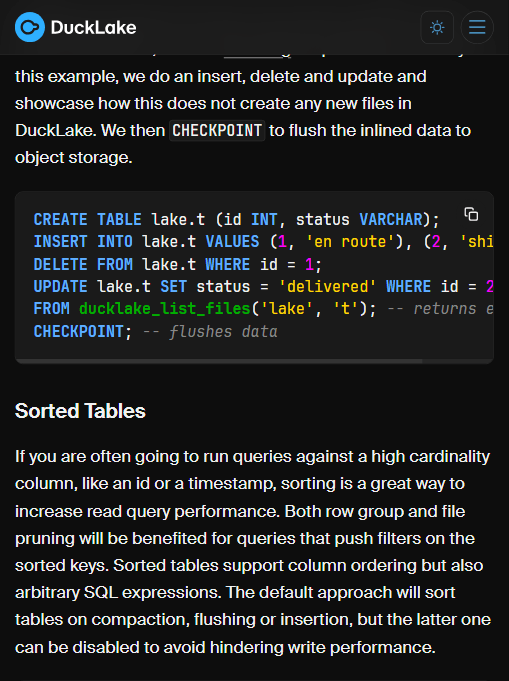Open the hamburger navigation menu
509x681 pixels.
pos(477,27)
